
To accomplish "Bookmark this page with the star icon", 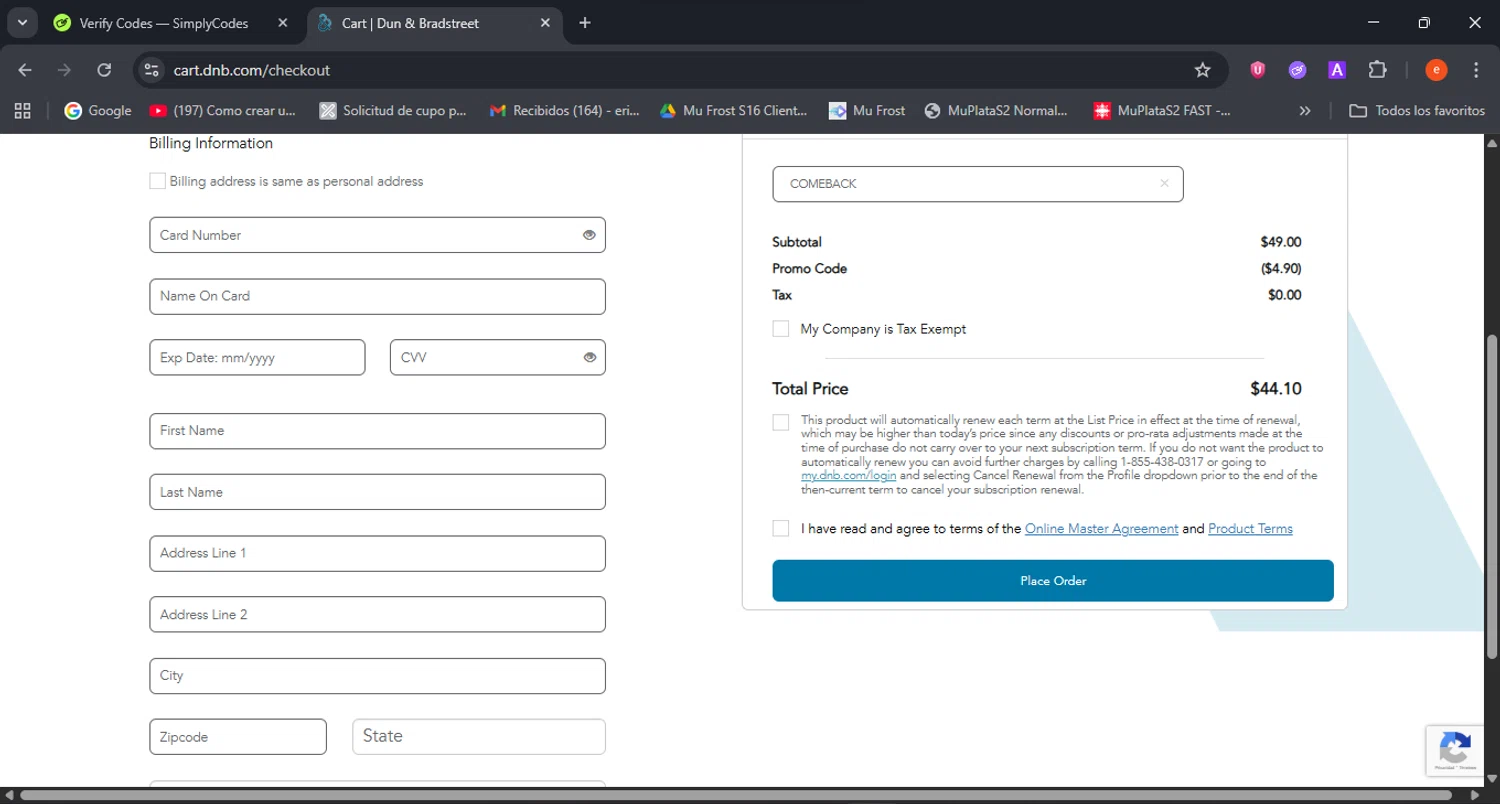I will (1202, 70).
